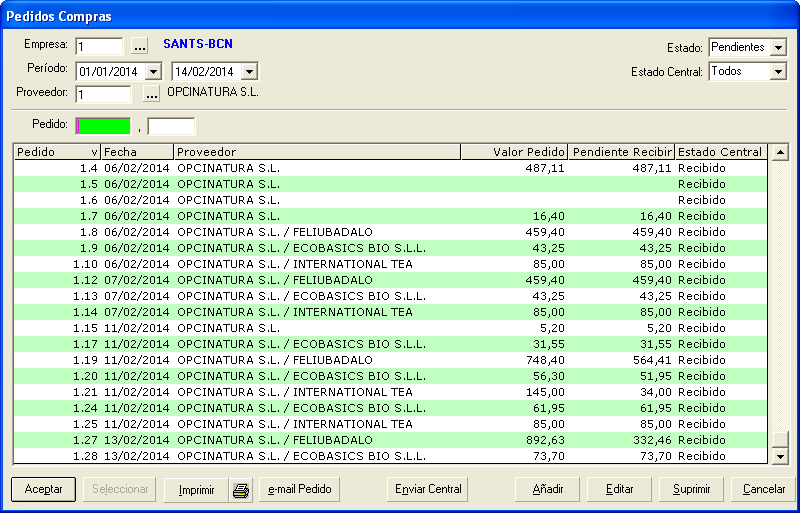Viewport: 800px width, 513px height.
Task: Select order row 1.9 ECOBASICS BIO
Action: click(x=390, y=248)
